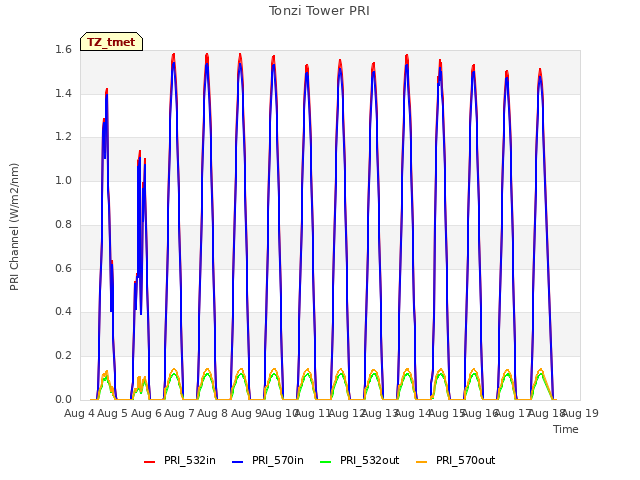Click the y-axis tick label 0.2
Screen dimensions: 640x480
tap(63, 356)
